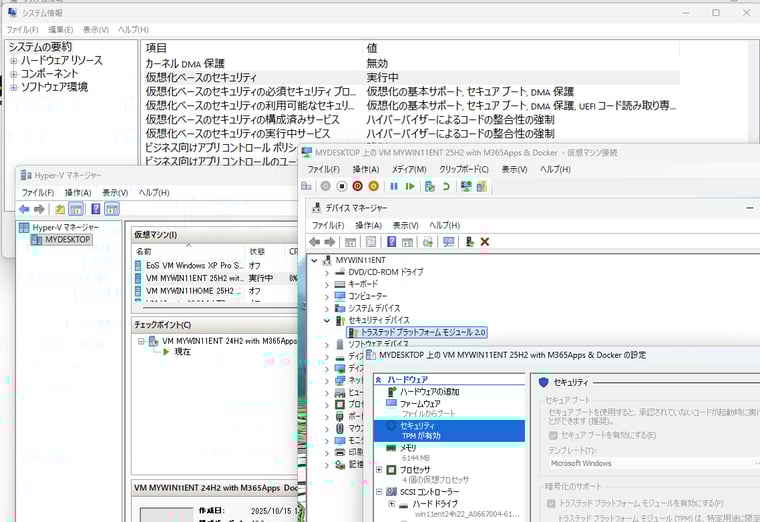Click the Turn Off stop icon in VM toolbar

click(x=342, y=186)
